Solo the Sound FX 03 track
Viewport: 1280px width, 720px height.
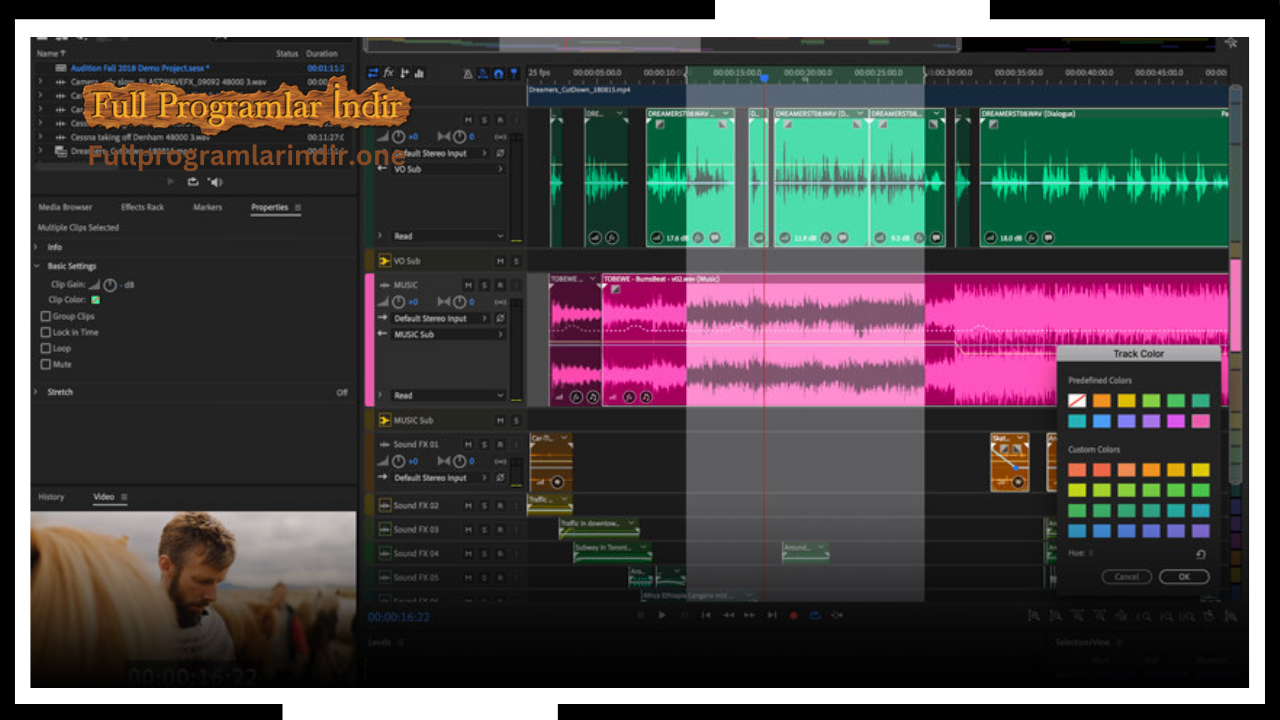click(x=484, y=530)
